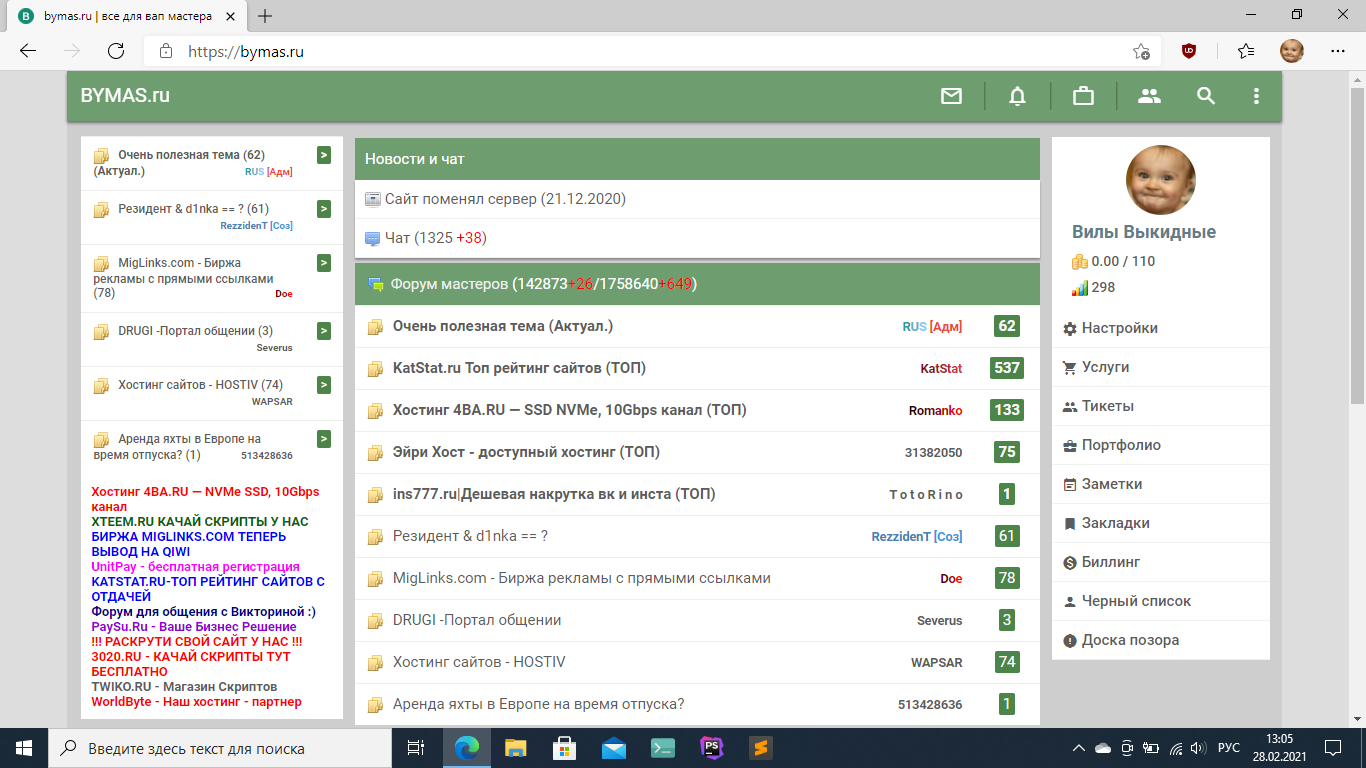
Task: Open author Romanko in forum list
Action: [936, 410]
